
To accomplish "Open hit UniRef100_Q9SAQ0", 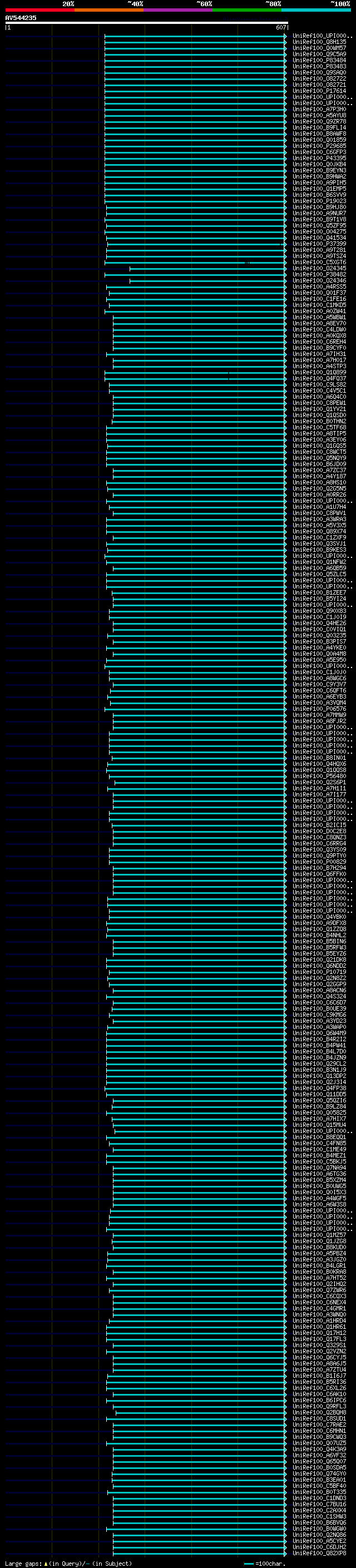I will (x=319, y=72).
